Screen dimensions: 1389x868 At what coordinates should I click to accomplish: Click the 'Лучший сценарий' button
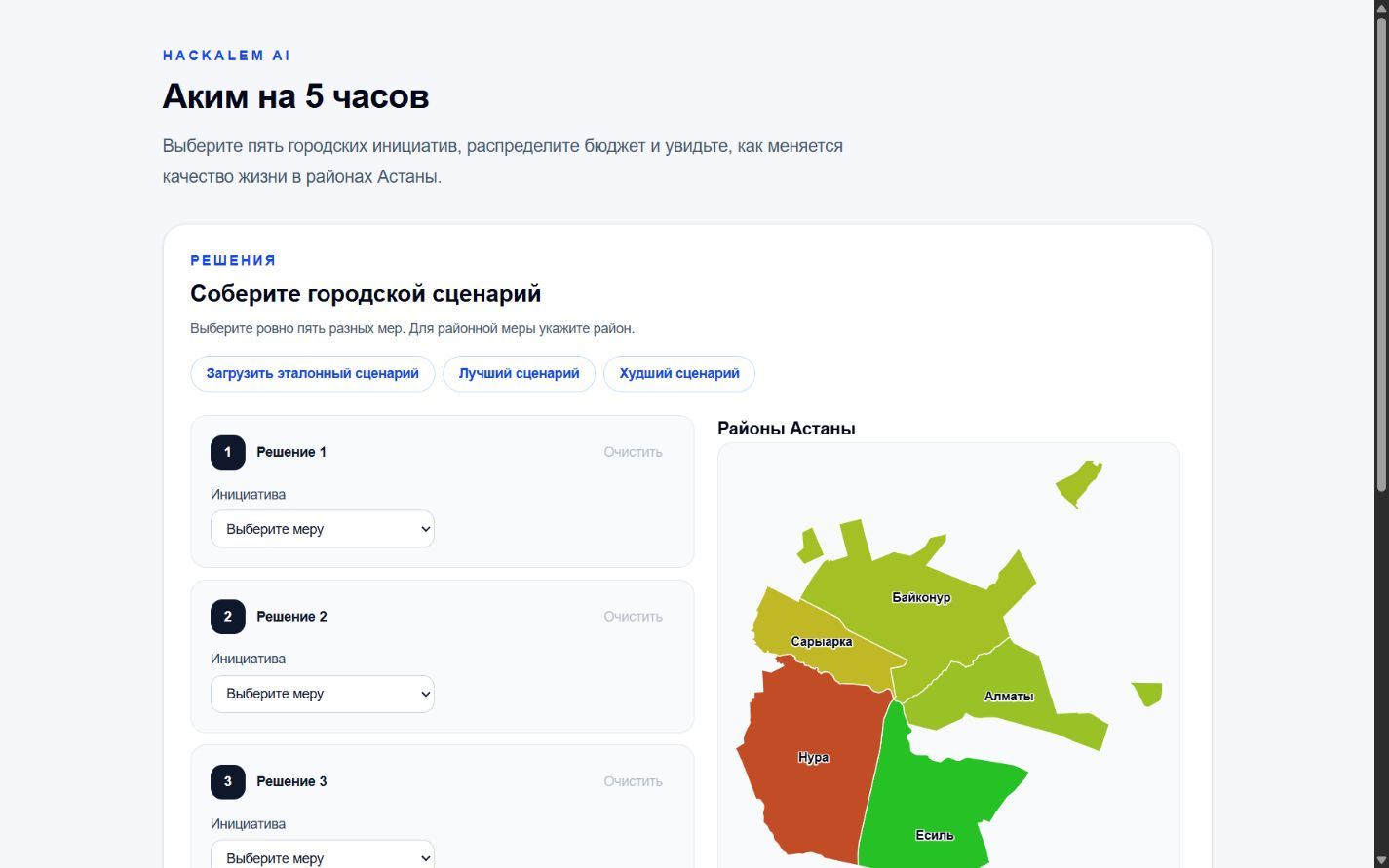(x=520, y=374)
